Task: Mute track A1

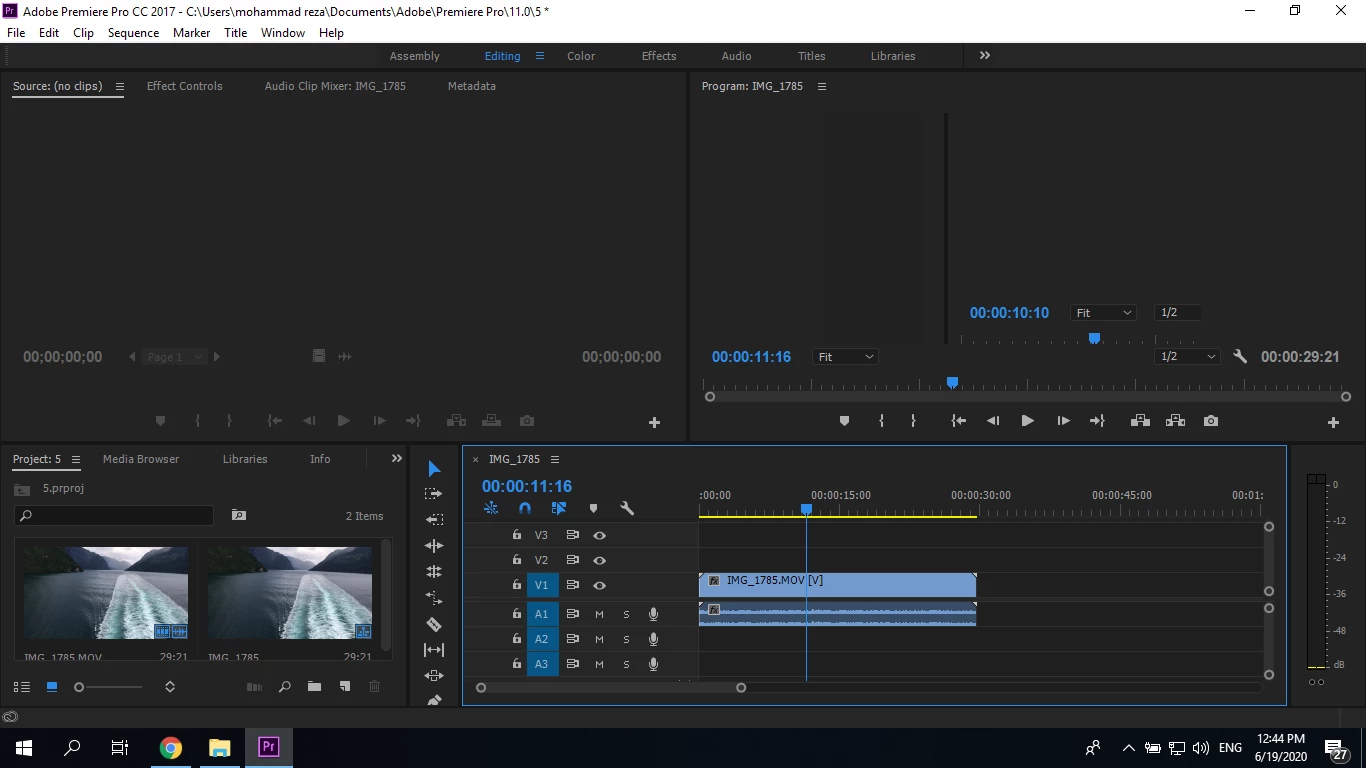Action: 600,614
